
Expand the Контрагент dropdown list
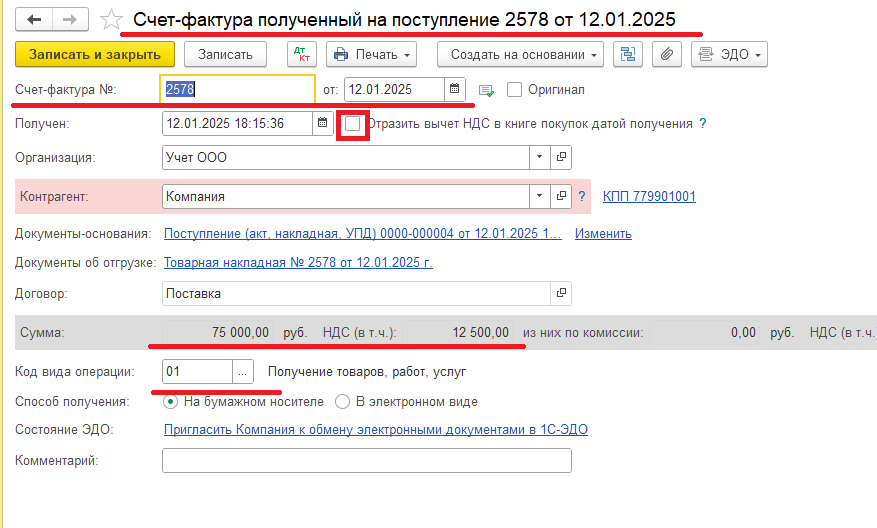(x=540, y=196)
